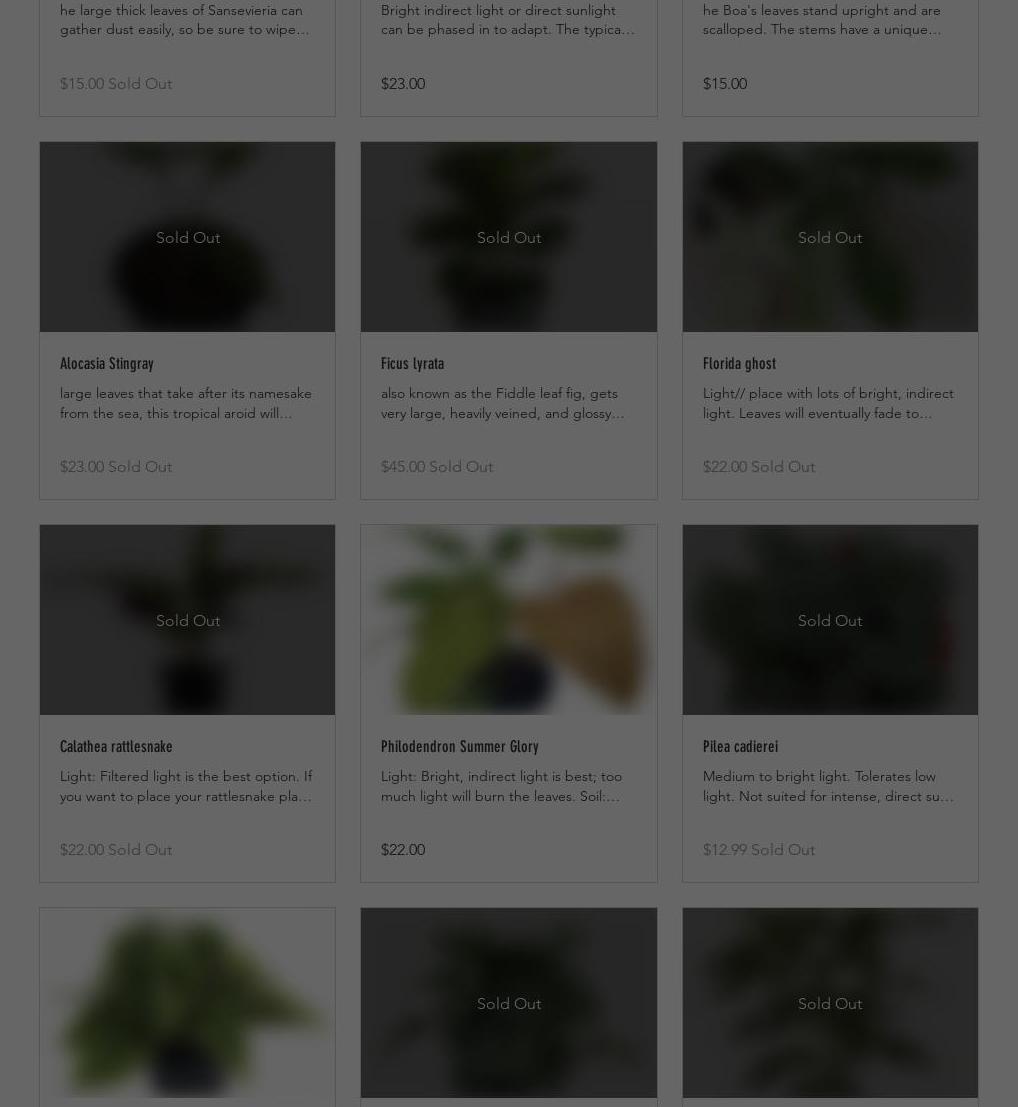Open the Ficus lyrata product image

click(x=508, y=237)
